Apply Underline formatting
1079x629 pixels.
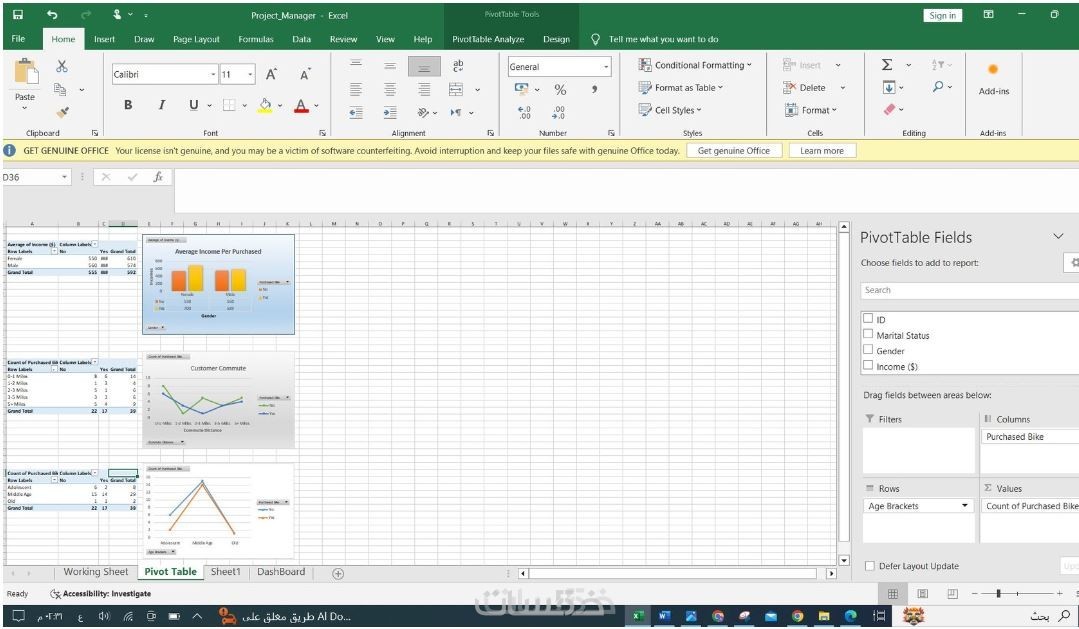point(193,105)
